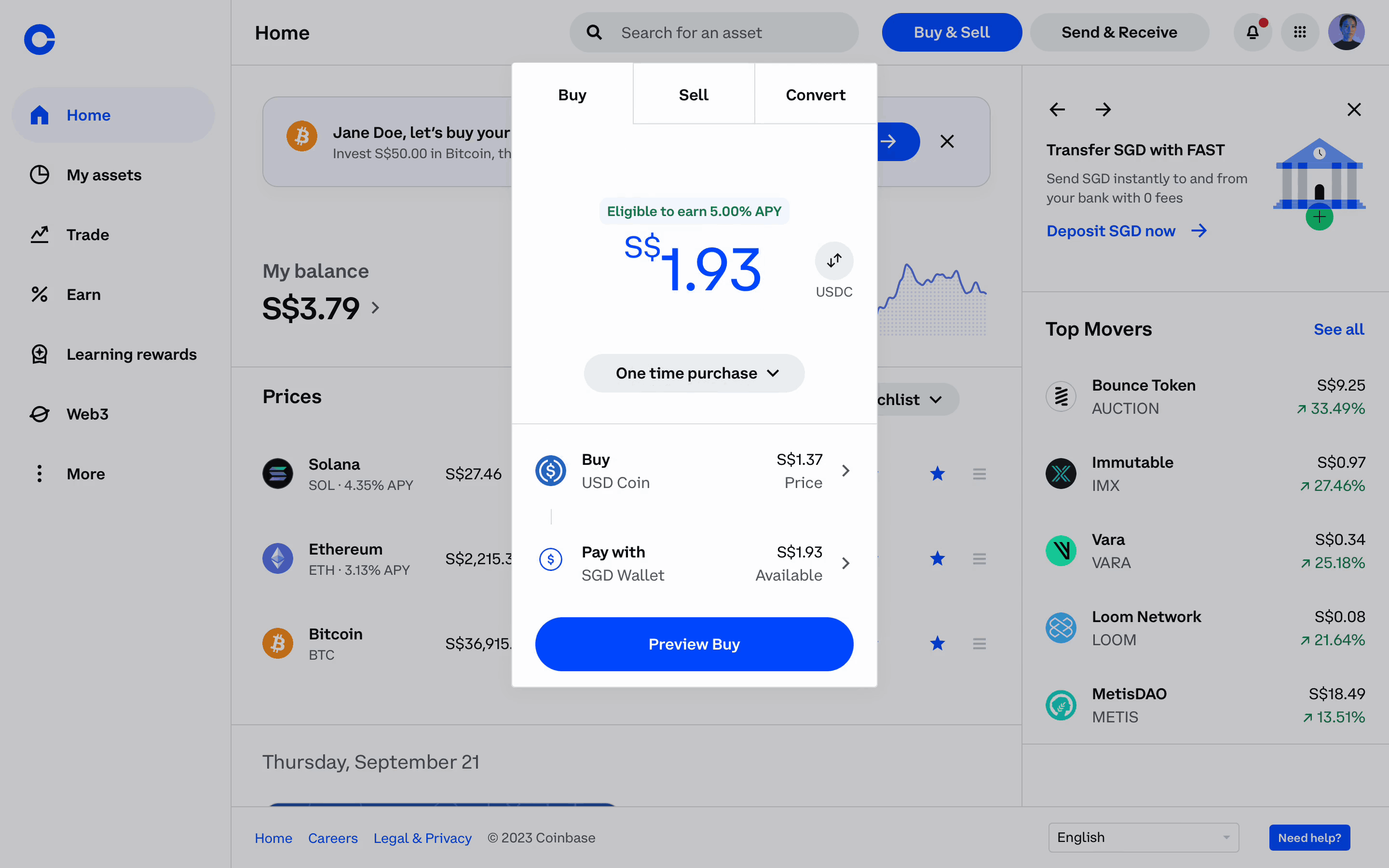Go to next promo card arrow

tap(1103, 109)
